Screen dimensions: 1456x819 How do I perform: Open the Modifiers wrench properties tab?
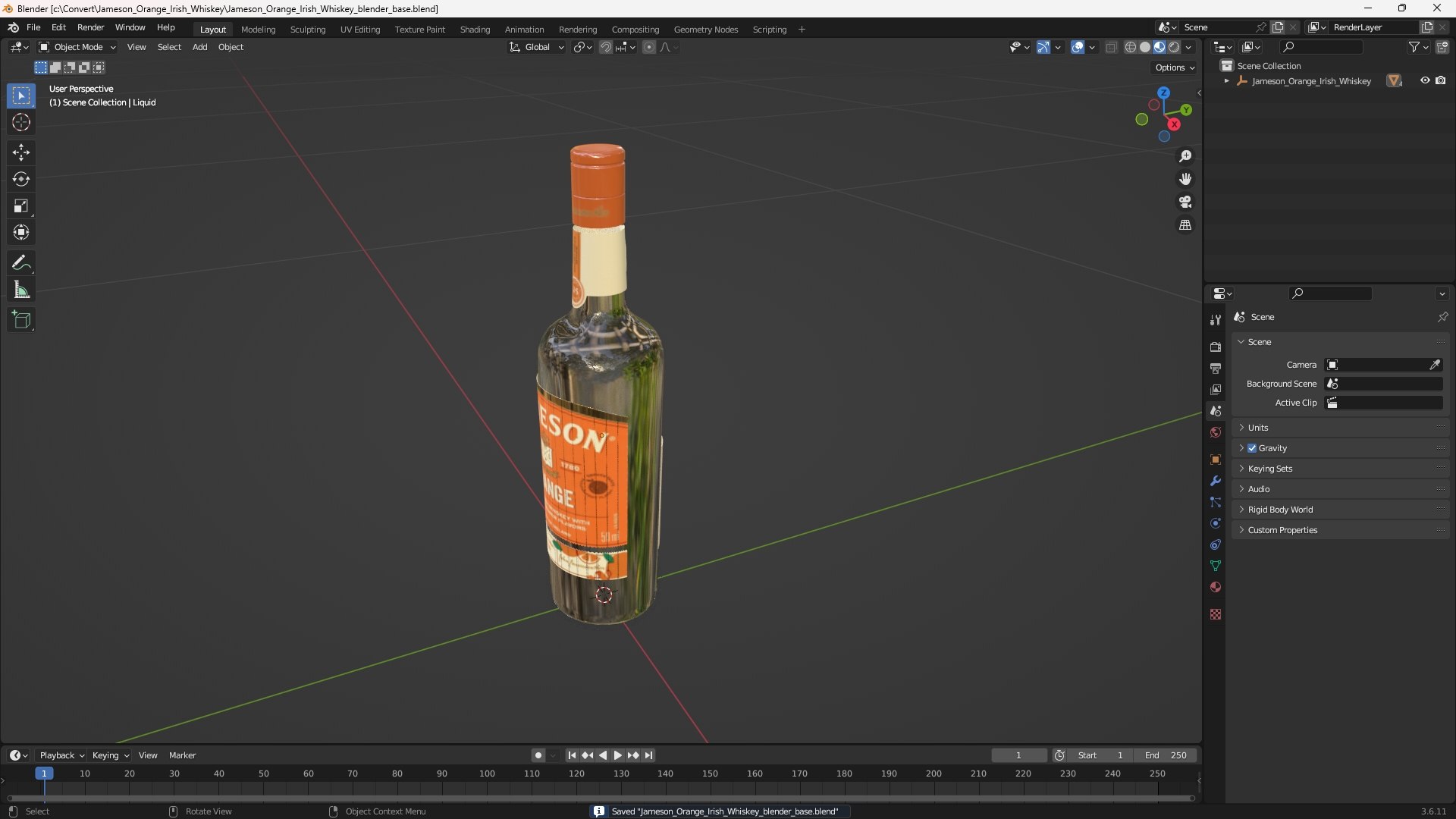(x=1216, y=481)
